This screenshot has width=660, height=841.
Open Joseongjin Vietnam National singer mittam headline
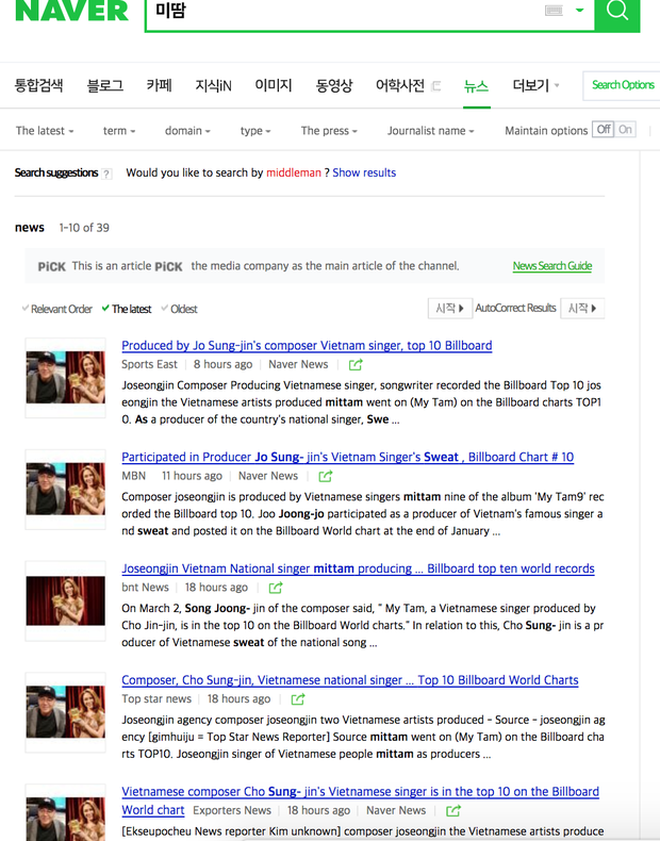358,569
